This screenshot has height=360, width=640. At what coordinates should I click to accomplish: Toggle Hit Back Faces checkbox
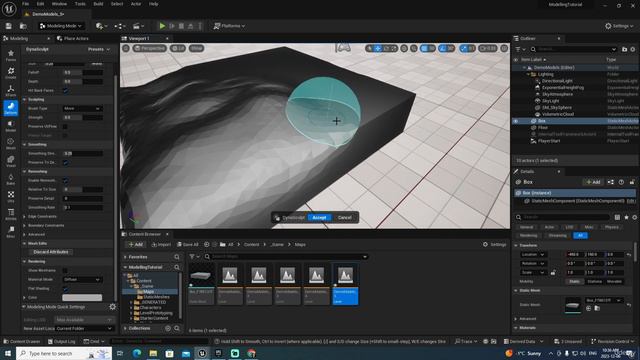(x=65, y=91)
